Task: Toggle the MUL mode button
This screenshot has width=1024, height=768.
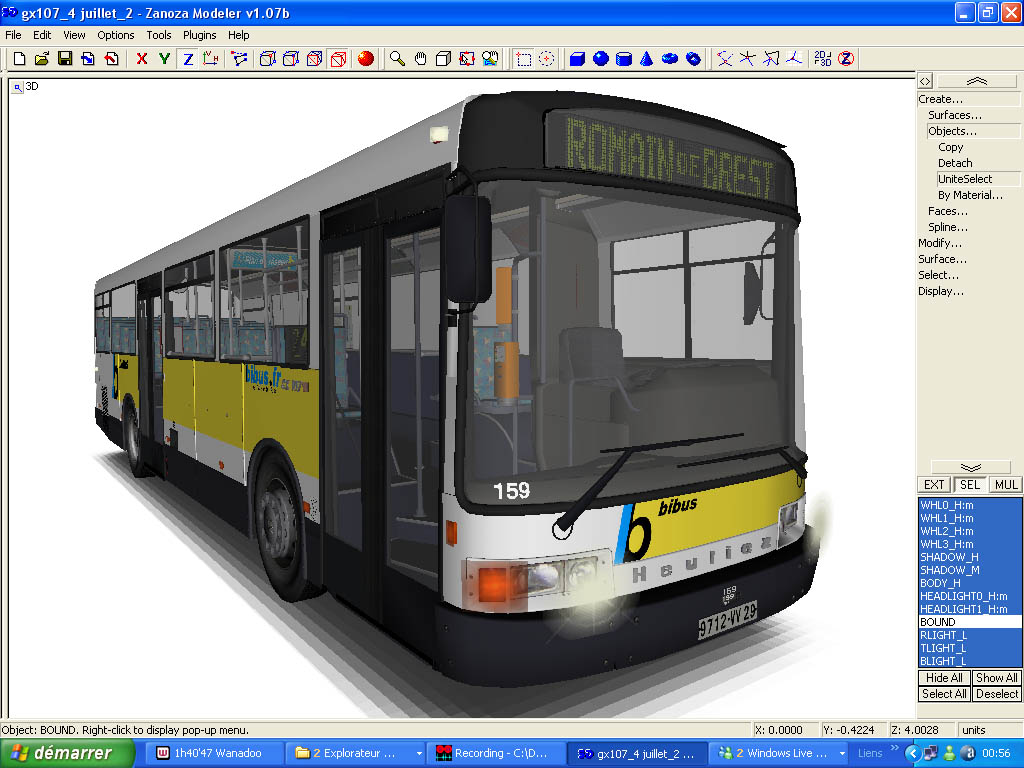Action: click(1006, 485)
